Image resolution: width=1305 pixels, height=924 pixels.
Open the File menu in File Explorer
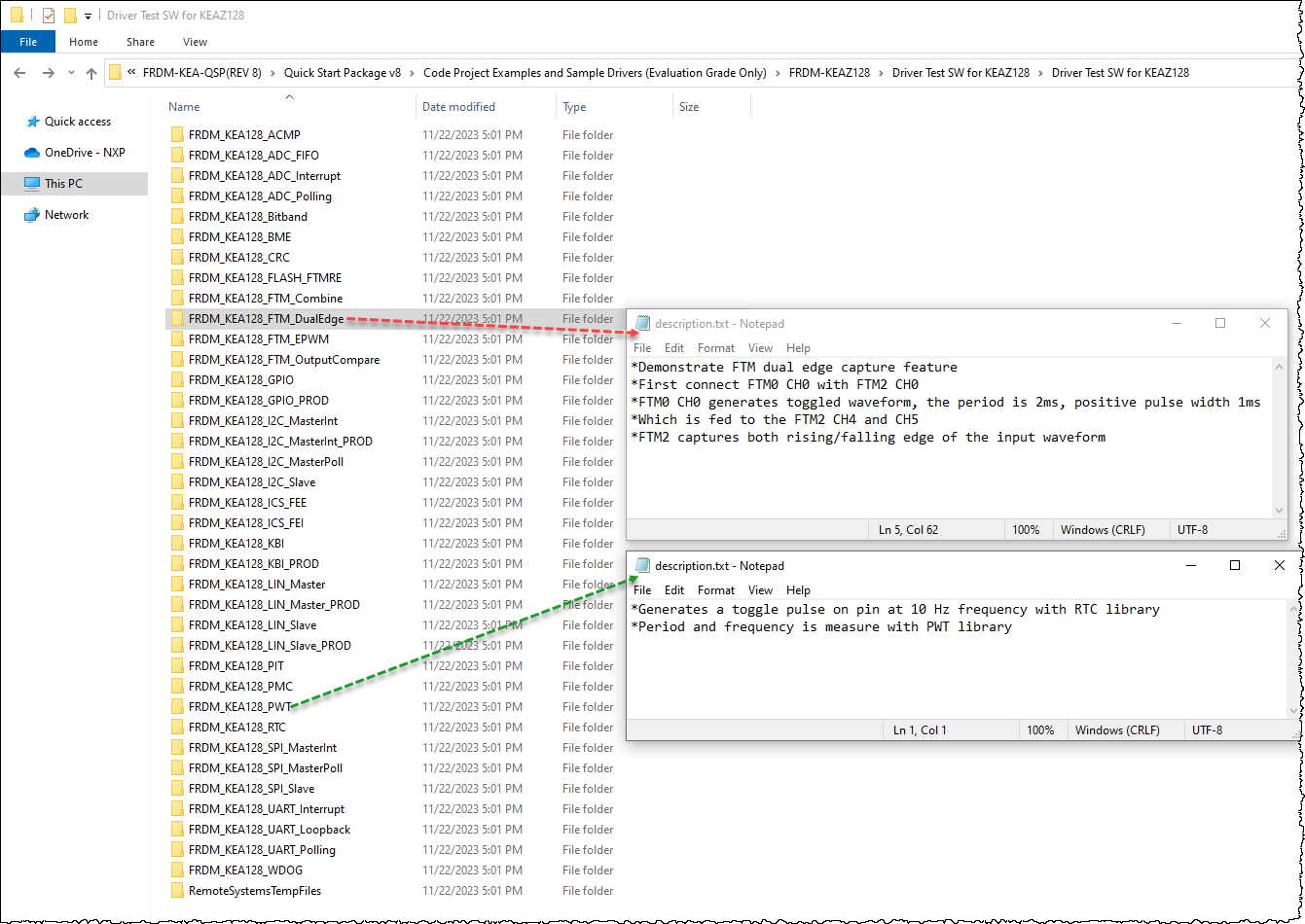[28, 42]
